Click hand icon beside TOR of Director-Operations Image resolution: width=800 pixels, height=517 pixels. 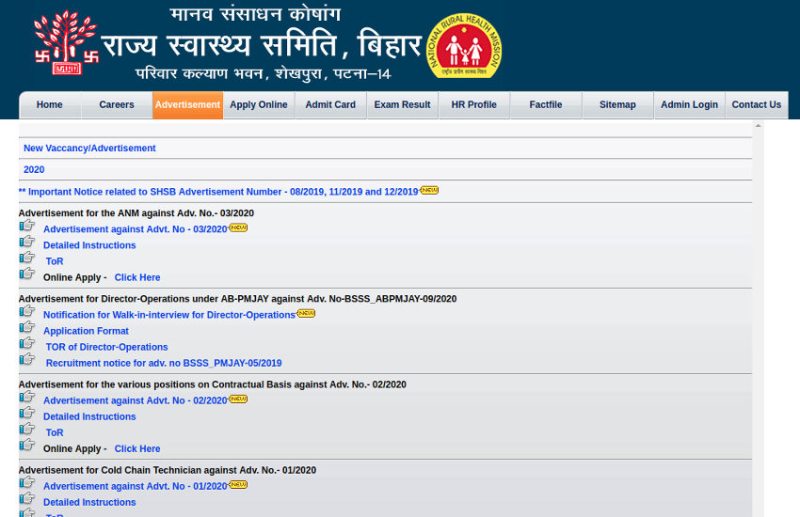[27, 343]
